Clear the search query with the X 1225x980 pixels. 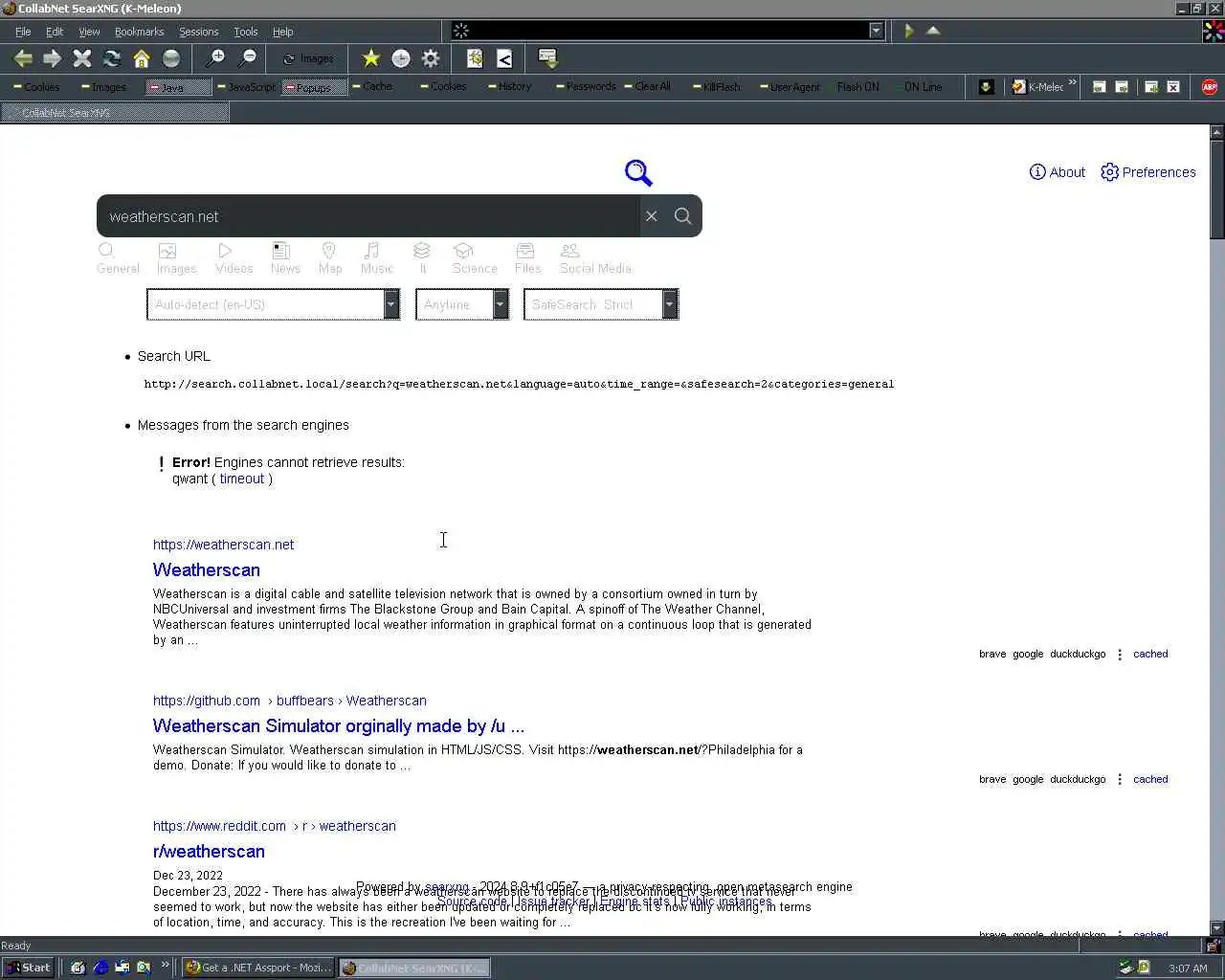click(x=652, y=216)
